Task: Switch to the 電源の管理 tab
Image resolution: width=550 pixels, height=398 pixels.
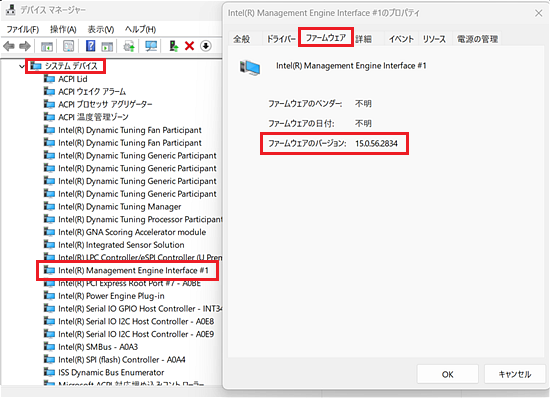Action: [x=477, y=39]
